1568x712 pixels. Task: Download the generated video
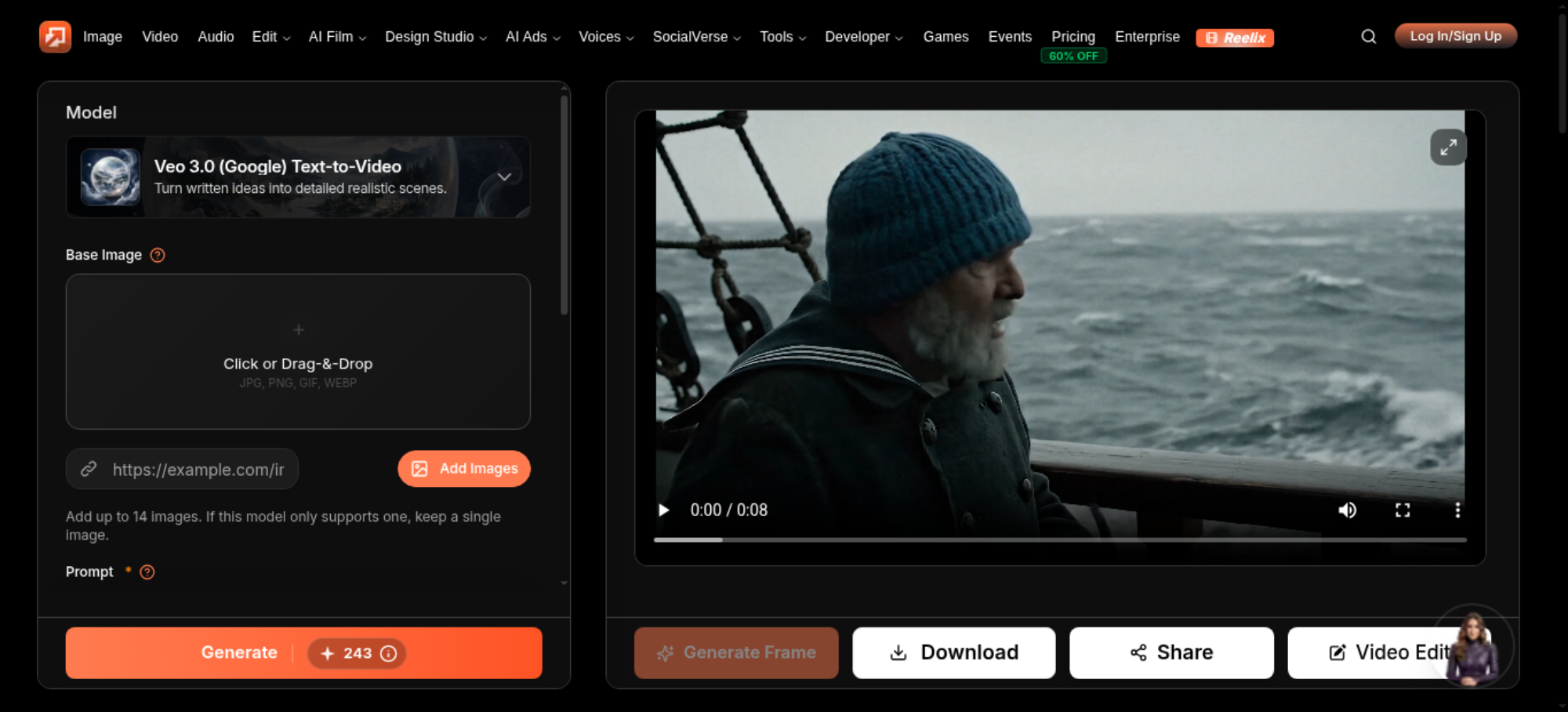(954, 653)
